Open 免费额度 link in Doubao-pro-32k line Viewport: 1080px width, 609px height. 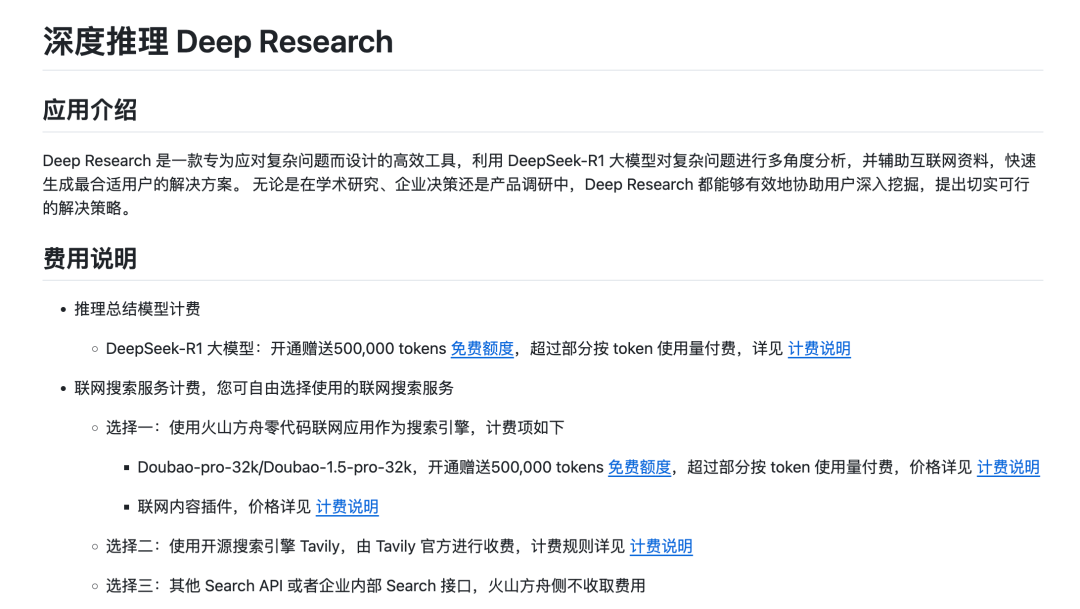pyautogui.click(x=639, y=467)
